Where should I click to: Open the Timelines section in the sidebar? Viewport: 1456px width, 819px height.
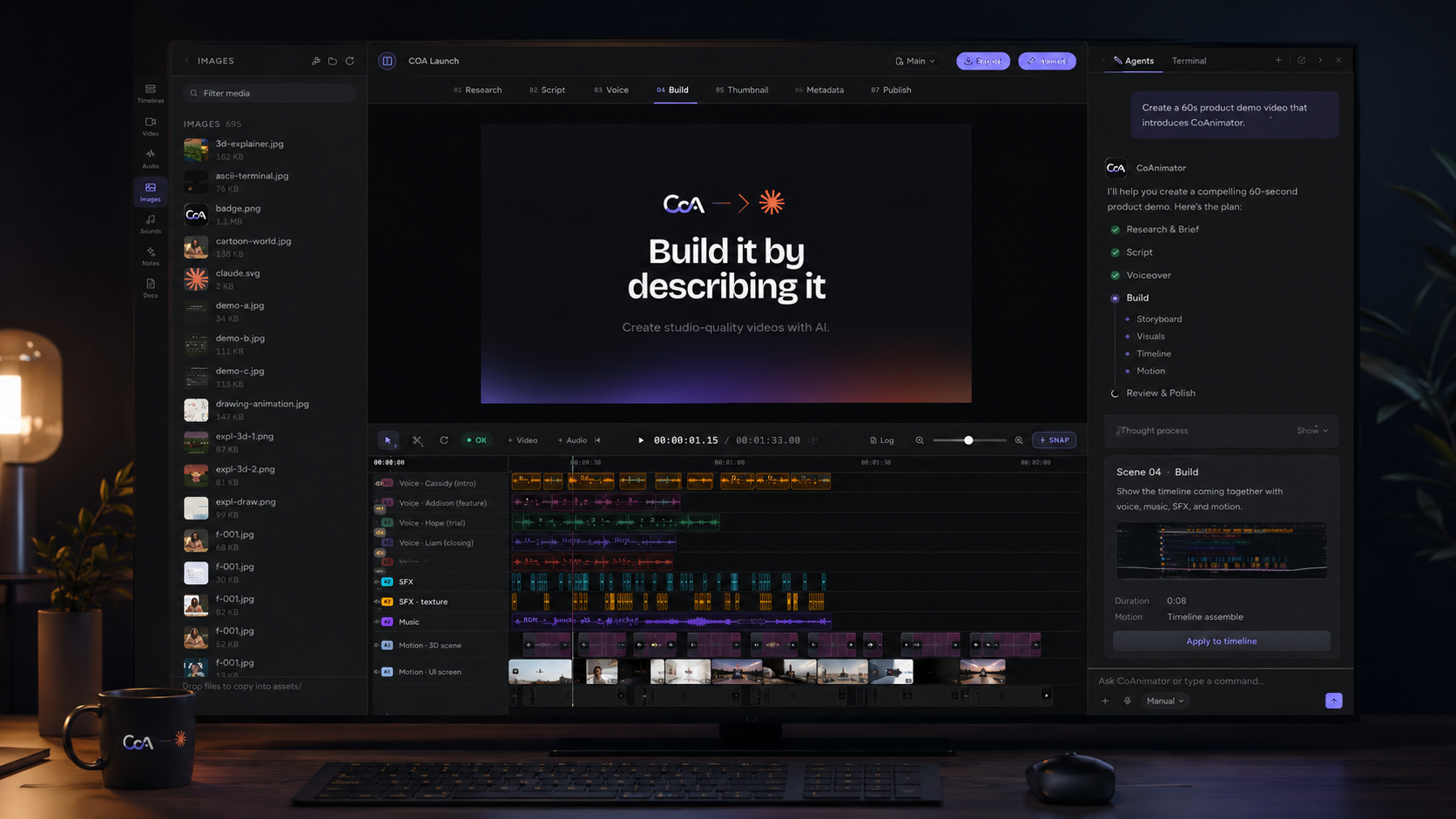[x=150, y=93]
